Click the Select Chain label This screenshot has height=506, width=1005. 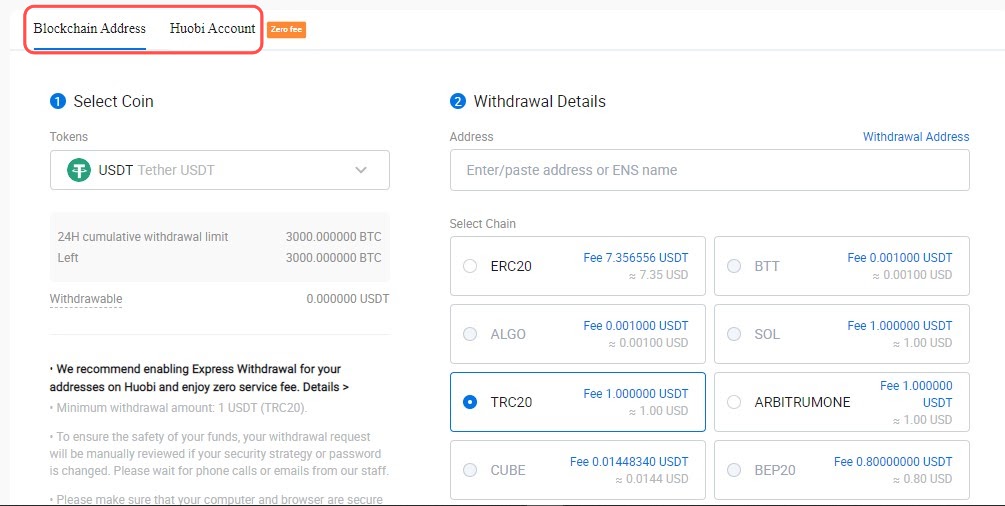click(483, 224)
